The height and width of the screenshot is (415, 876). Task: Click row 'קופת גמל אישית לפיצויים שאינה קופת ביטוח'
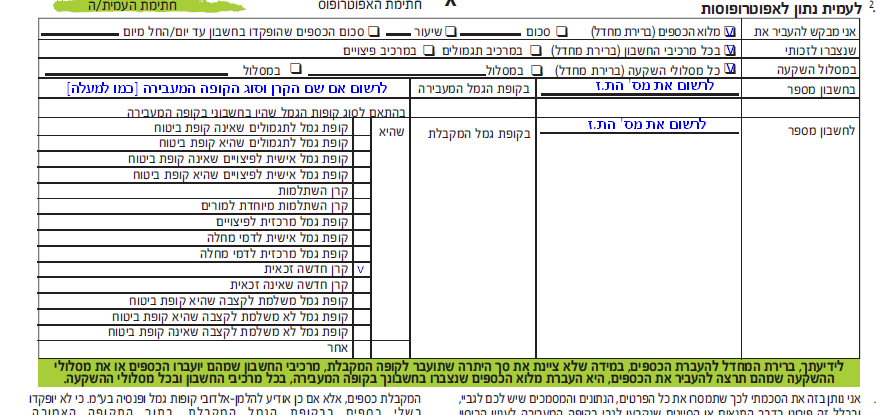coord(197,159)
